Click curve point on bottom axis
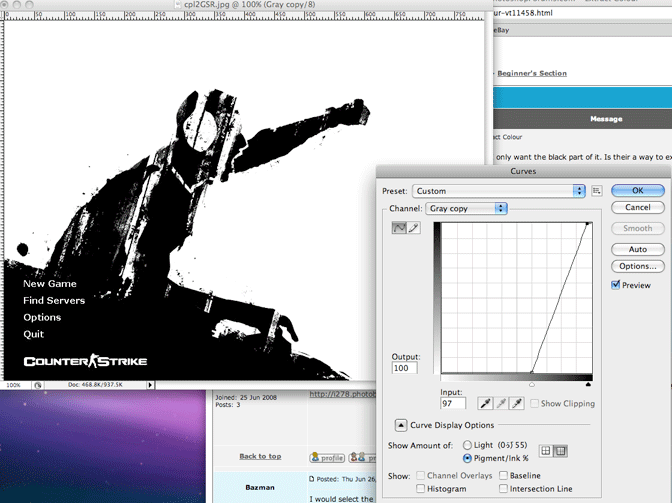The height and width of the screenshot is (503, 672). [532, 372]
